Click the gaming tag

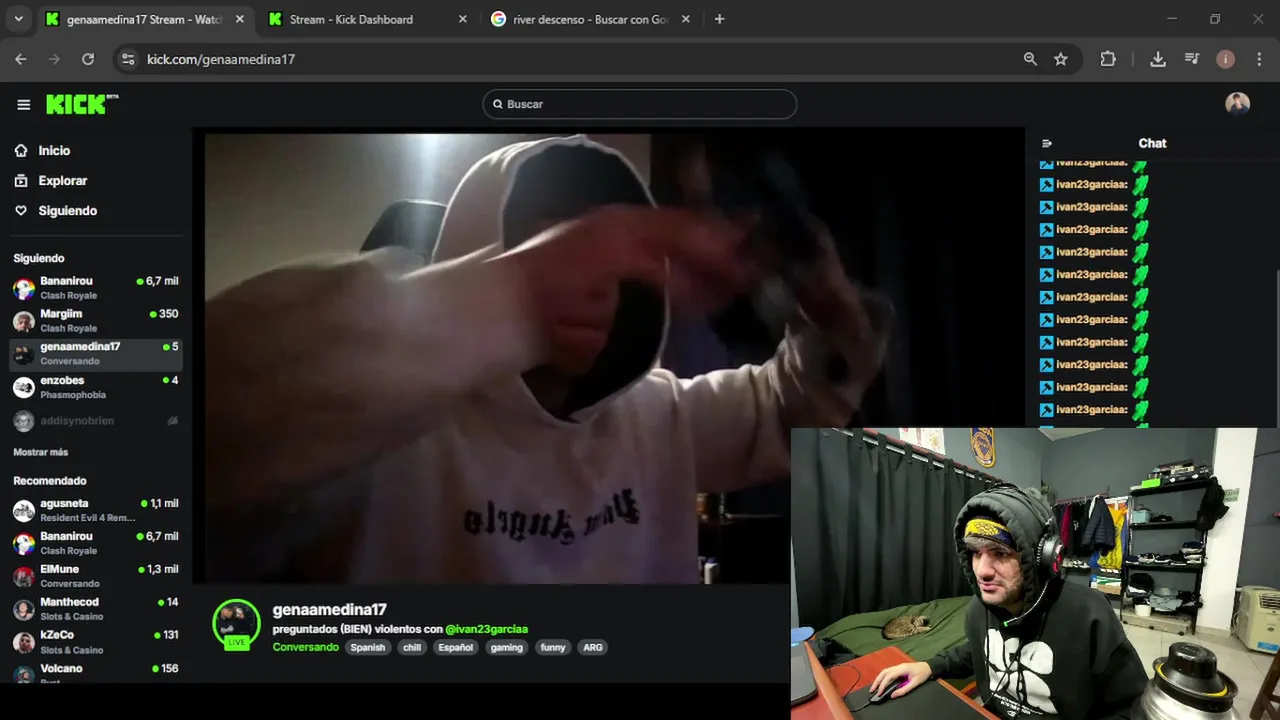(506, 647)
